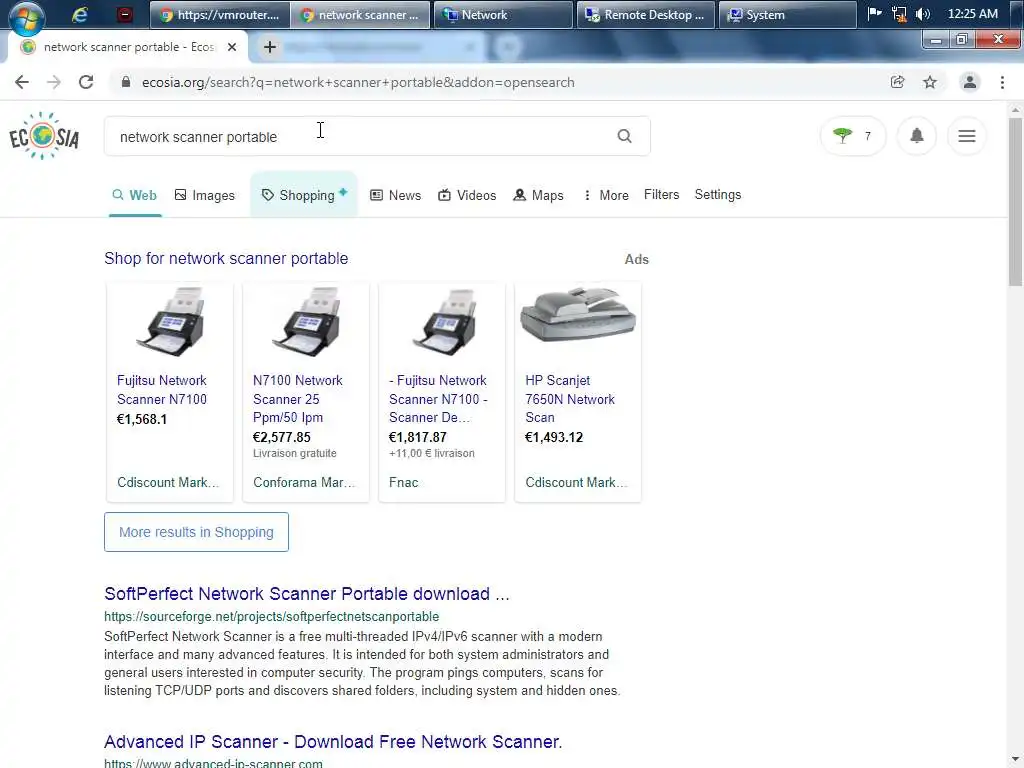
Task: Share this page icon in address bar
Action: pos(897,82)
